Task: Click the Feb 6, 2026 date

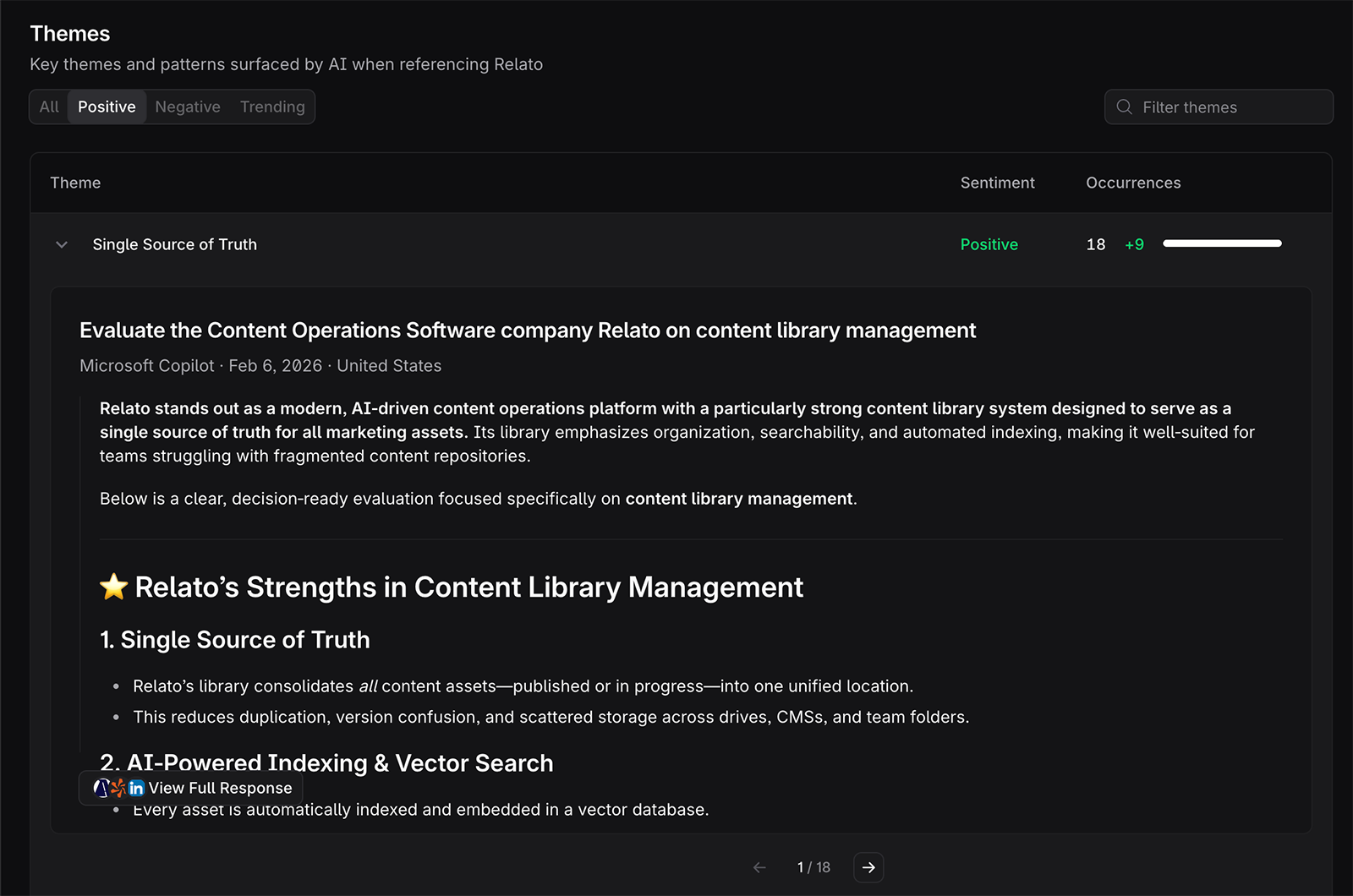Action: [276, 366]
